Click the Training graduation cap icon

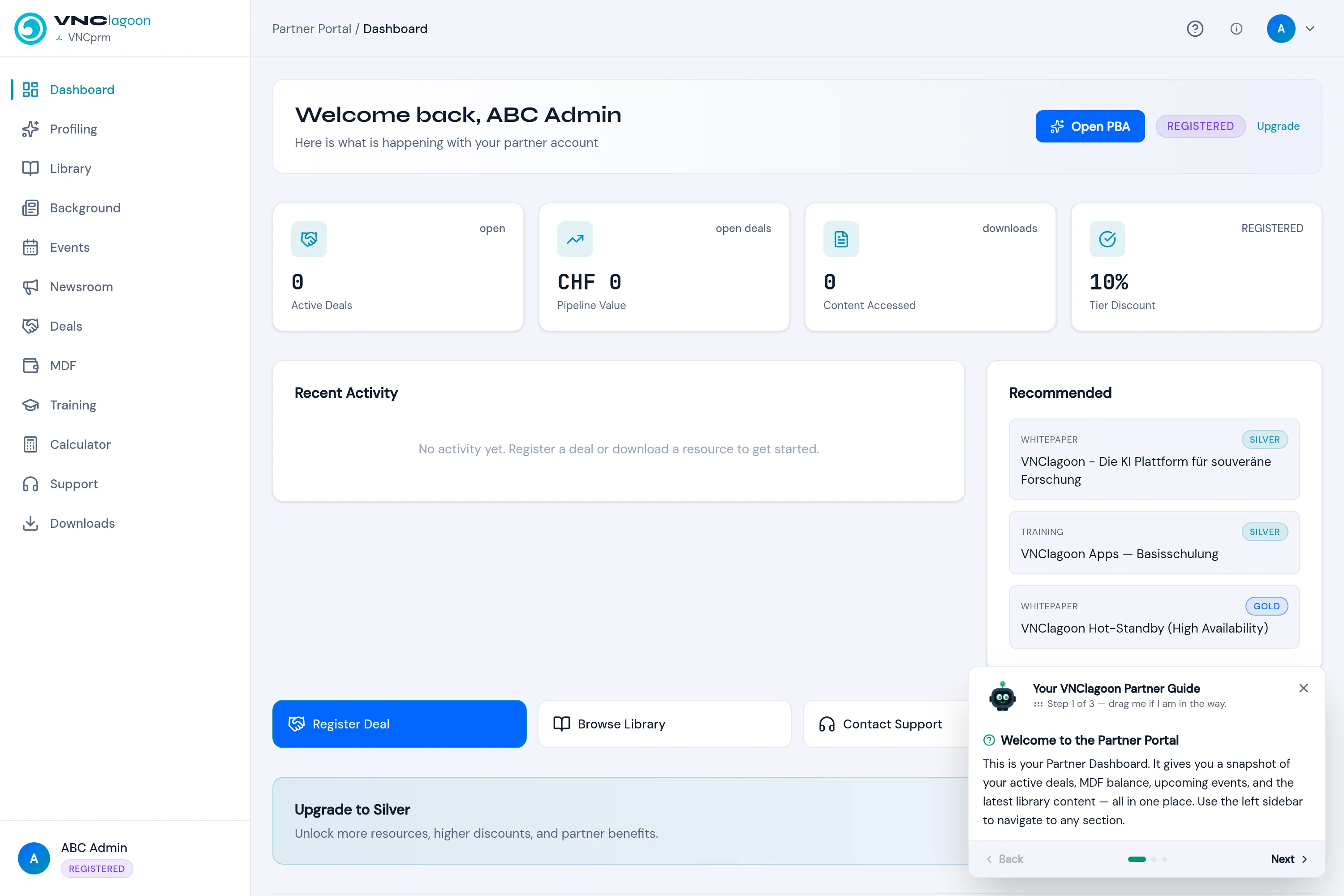[30, 405]
